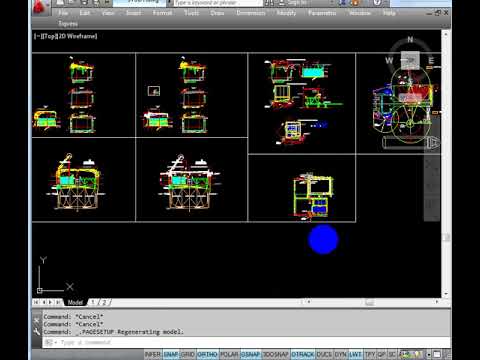Toggle POLAR tracking in status bar
The width and height of the screenshot is (480, 360).
[229, 354]
